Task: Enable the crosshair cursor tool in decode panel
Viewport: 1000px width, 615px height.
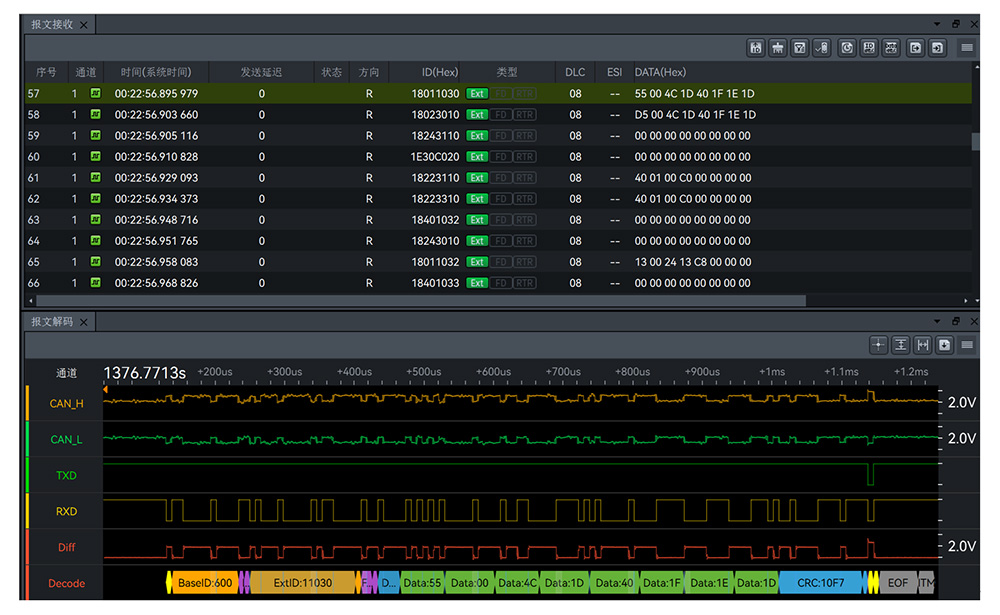Action: click(x=878, y=345)
